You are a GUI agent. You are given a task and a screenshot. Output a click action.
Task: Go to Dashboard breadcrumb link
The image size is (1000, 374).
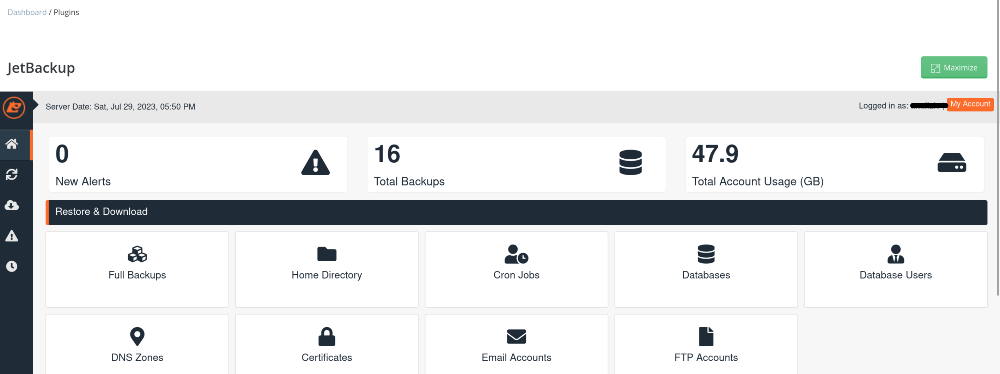tap(27, 12)
